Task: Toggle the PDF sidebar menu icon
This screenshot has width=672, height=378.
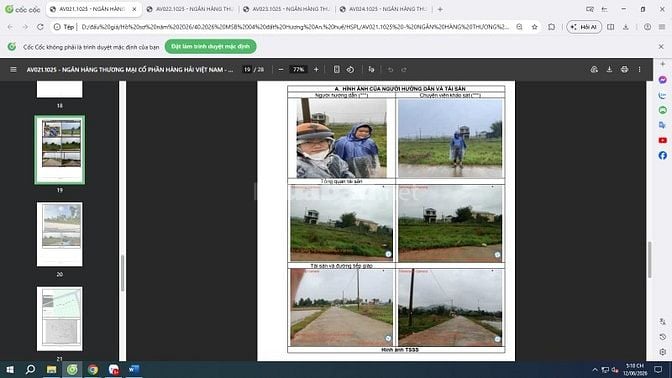Action: click(x=13, y=69)
